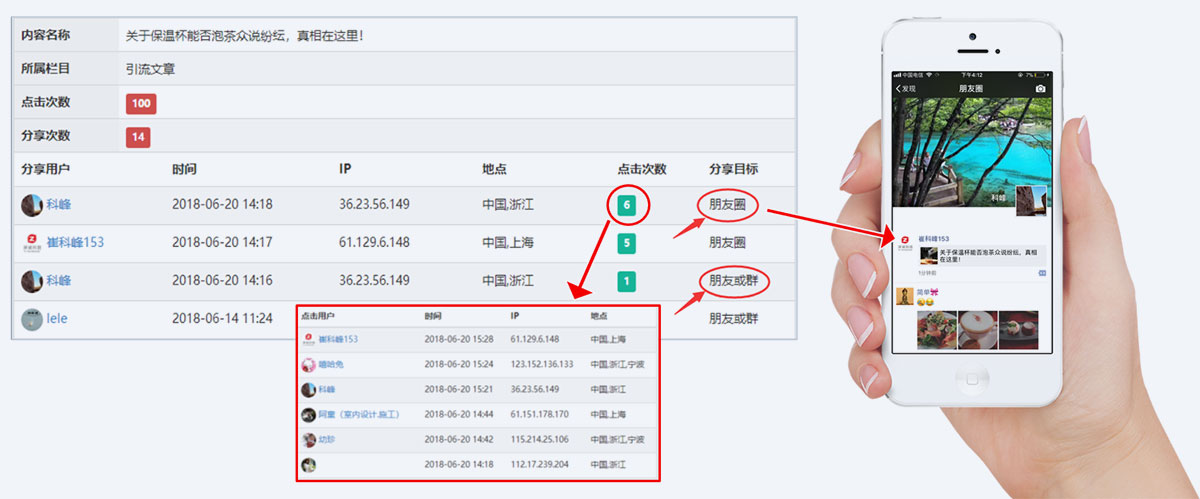Click the content title about 保温杯
This screenshot has height=499, width=1200.
tap(244, 35)
